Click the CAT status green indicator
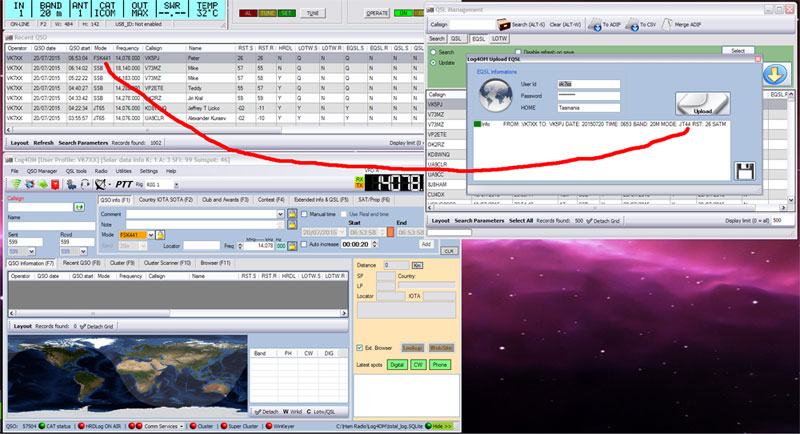The image size is (800, 434). pyautogui.click(x=42, y=426)
